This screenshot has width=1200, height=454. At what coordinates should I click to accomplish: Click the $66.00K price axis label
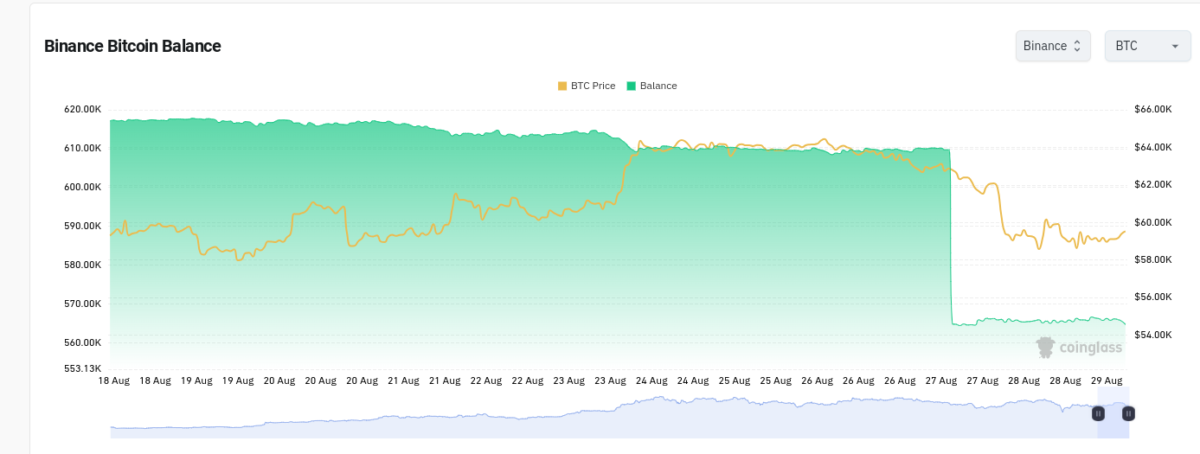tap(1153, 109)
